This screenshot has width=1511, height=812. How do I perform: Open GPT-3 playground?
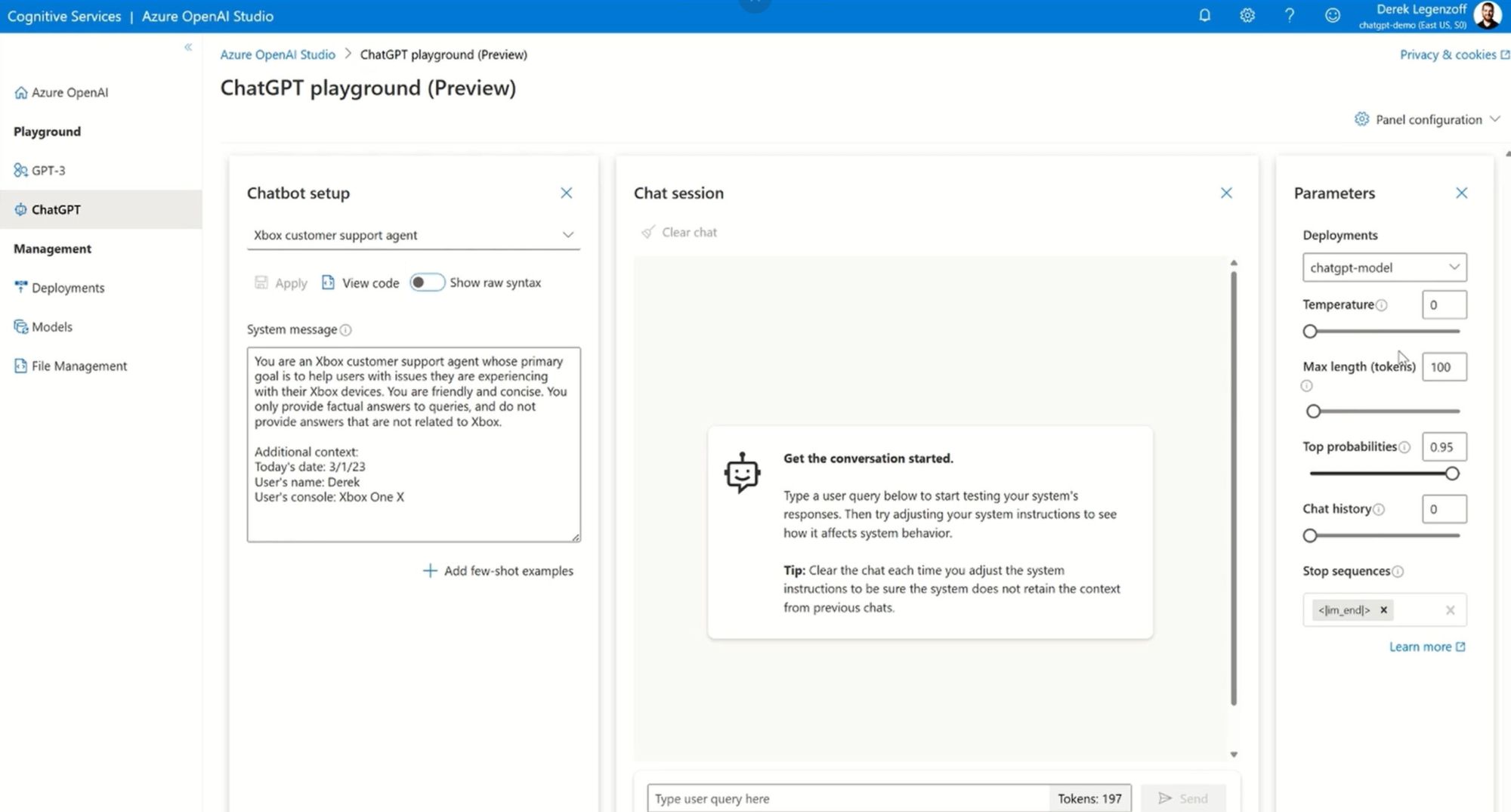pos(39,170)
